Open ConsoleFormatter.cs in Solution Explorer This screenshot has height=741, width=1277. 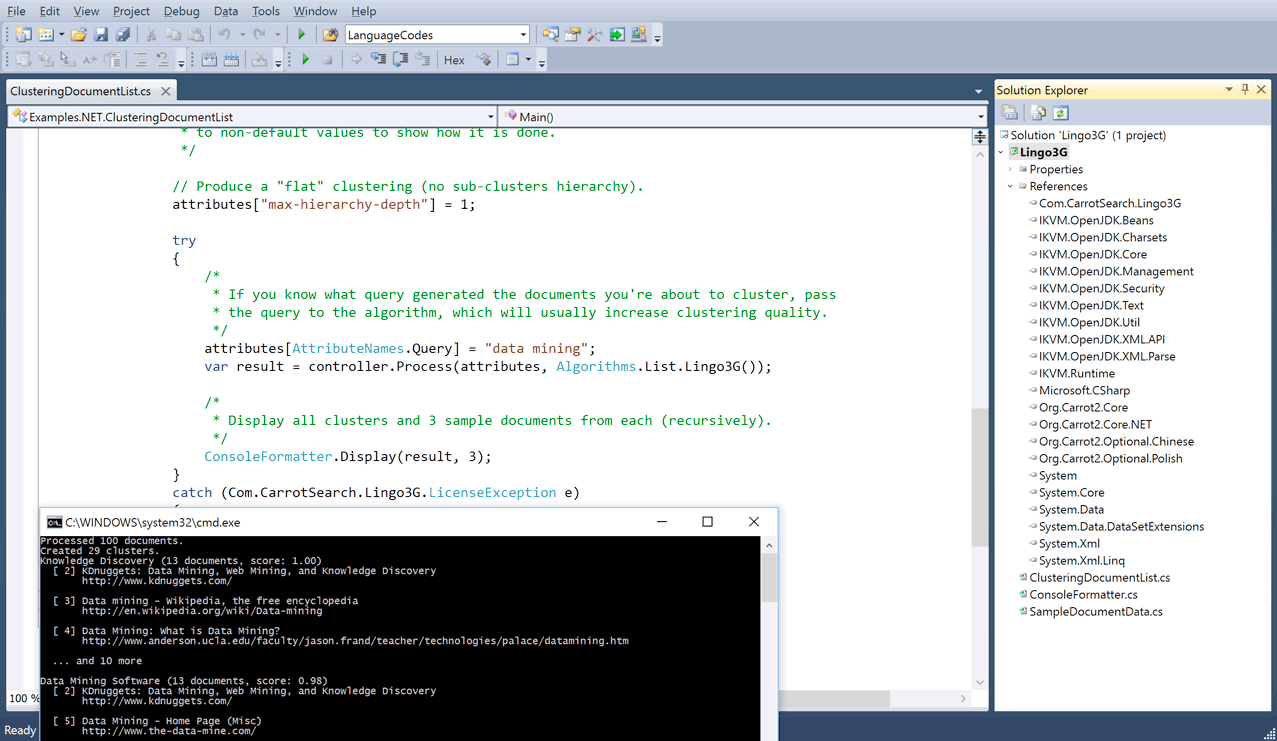point(1083,594)
